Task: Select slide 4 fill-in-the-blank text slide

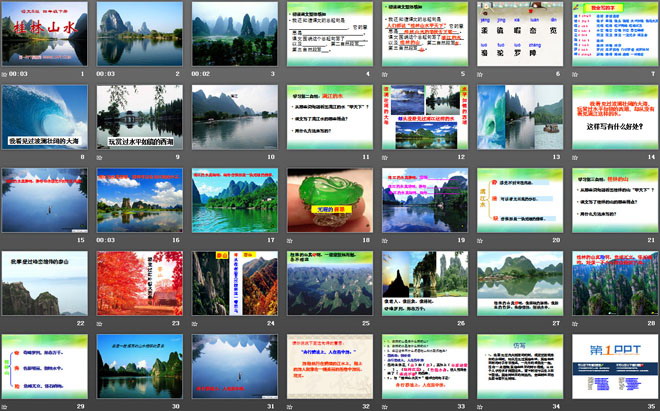Action: (330, 34)
